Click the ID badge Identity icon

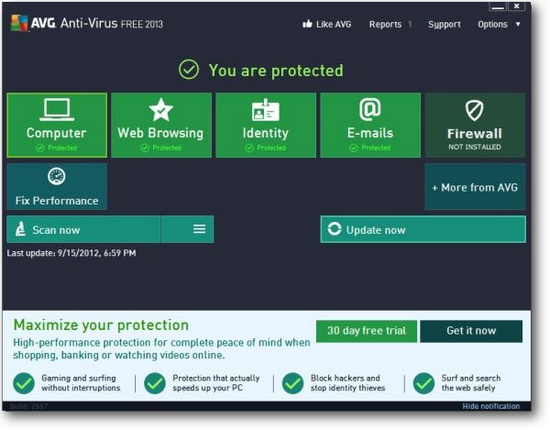pos(266,110)
